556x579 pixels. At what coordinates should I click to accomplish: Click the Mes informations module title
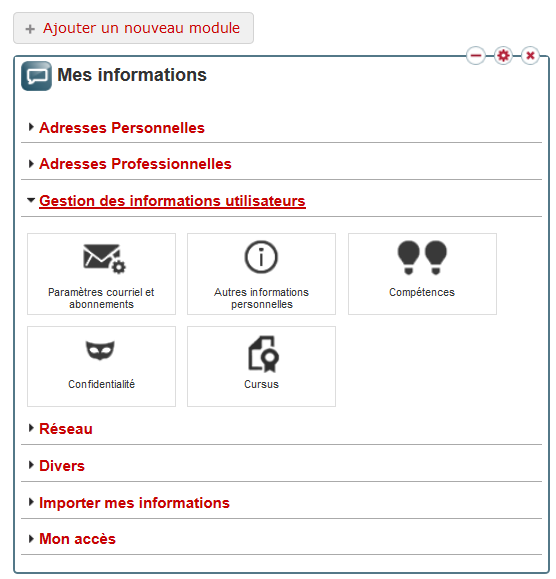pos(132,75)
